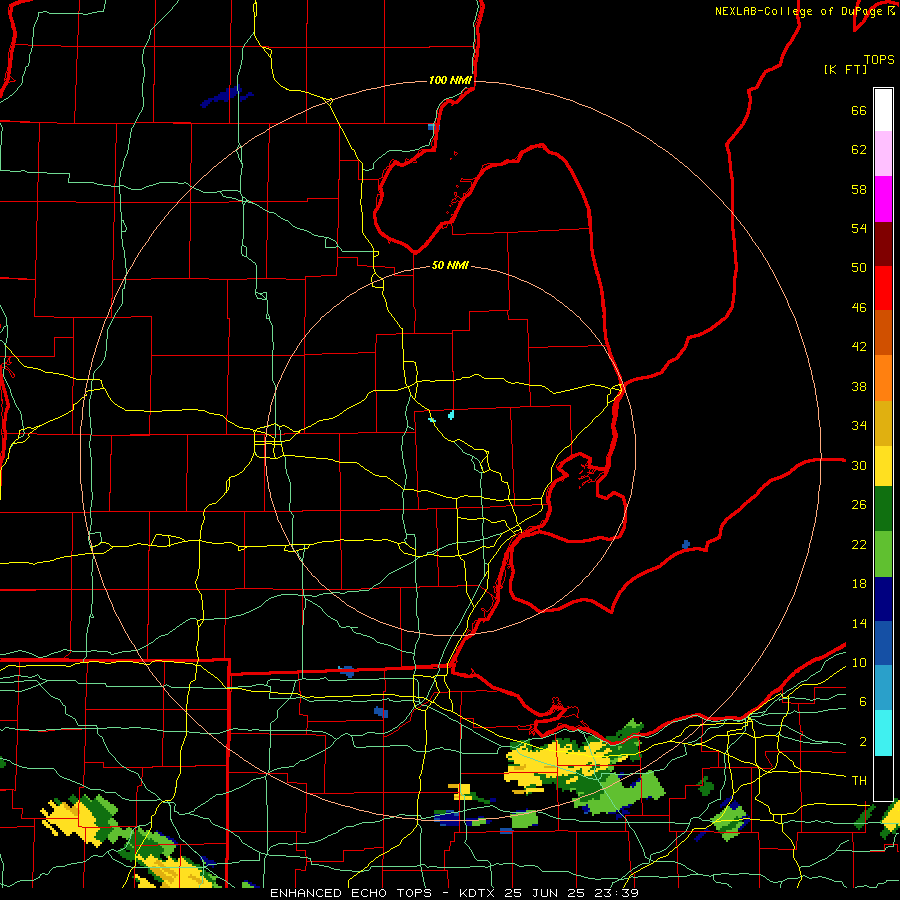Click the 58 legend value

point(859,189)
